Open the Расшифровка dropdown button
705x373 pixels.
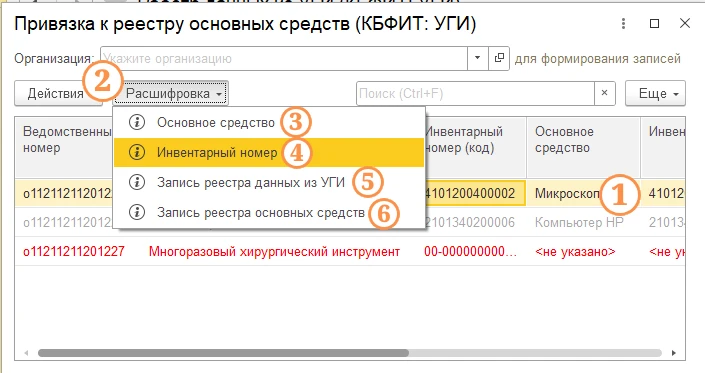171,93
